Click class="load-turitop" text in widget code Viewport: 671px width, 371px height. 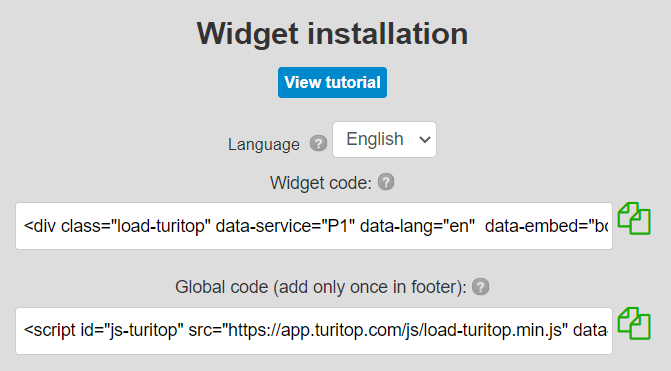pyautogui.click(x=136, y=226)
